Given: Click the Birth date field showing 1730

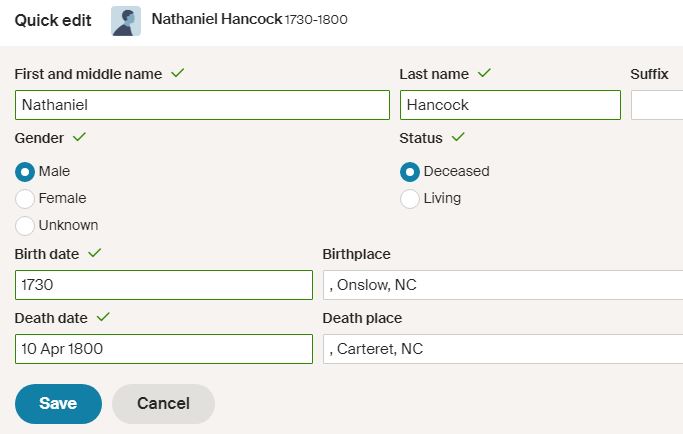Looking at the screenshot, I should click(x=164, y=285).
